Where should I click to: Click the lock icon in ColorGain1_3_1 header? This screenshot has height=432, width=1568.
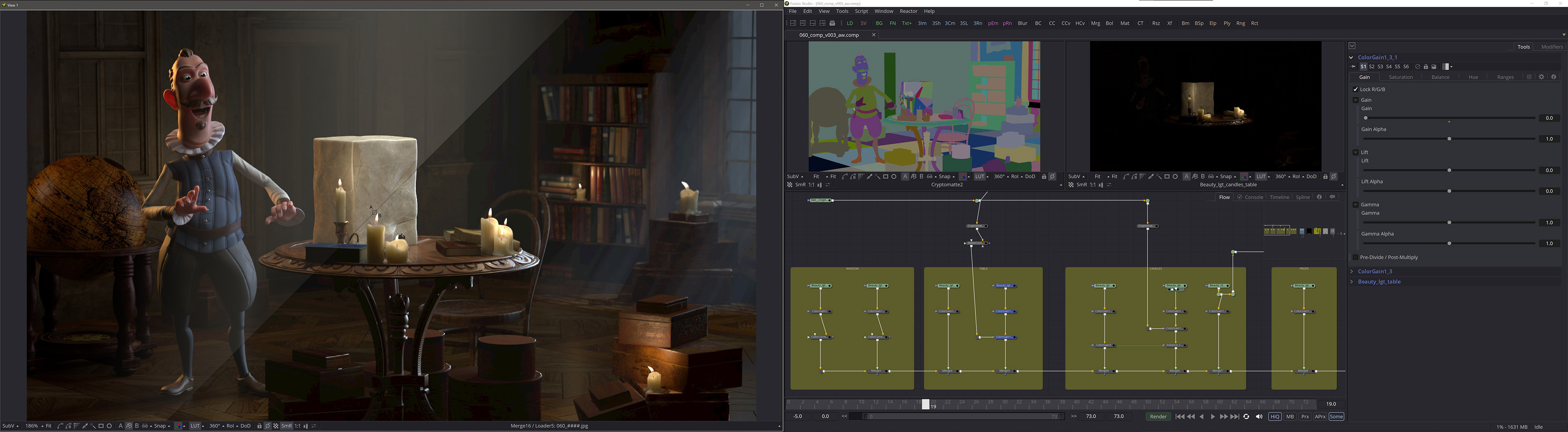tap(1425, 67)
